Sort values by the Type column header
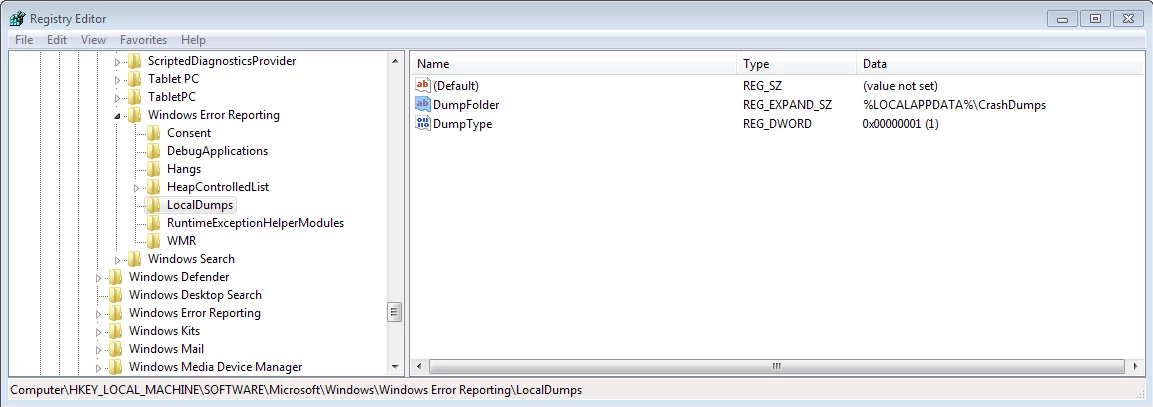 pos(796,64)
